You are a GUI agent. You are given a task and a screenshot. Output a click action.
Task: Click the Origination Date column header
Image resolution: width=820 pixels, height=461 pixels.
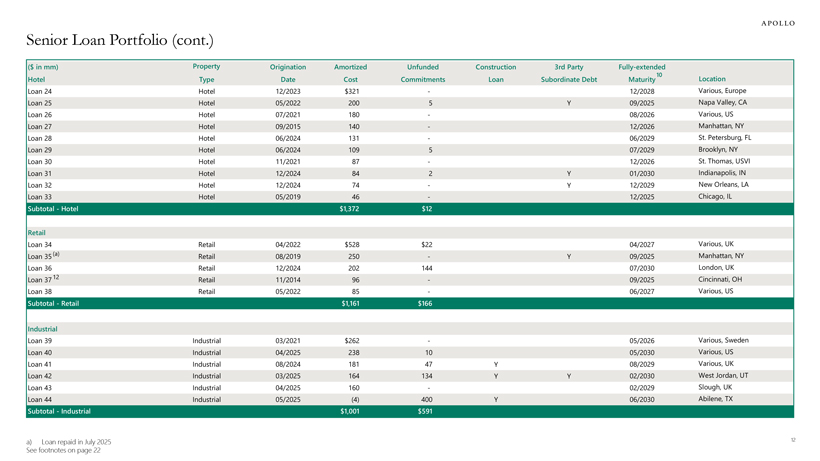coord(288,73)
